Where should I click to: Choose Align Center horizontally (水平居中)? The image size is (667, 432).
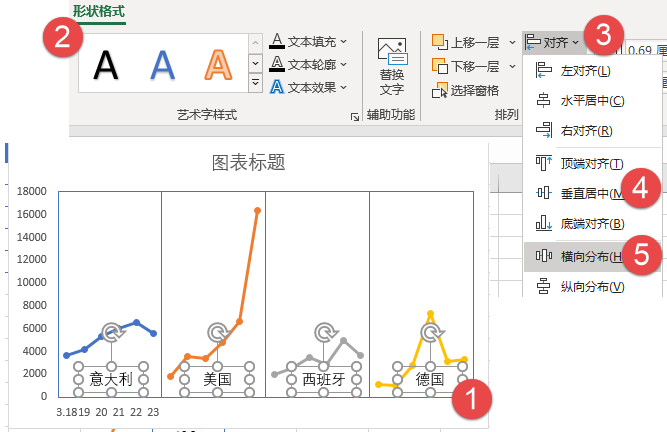click(591, 101)
